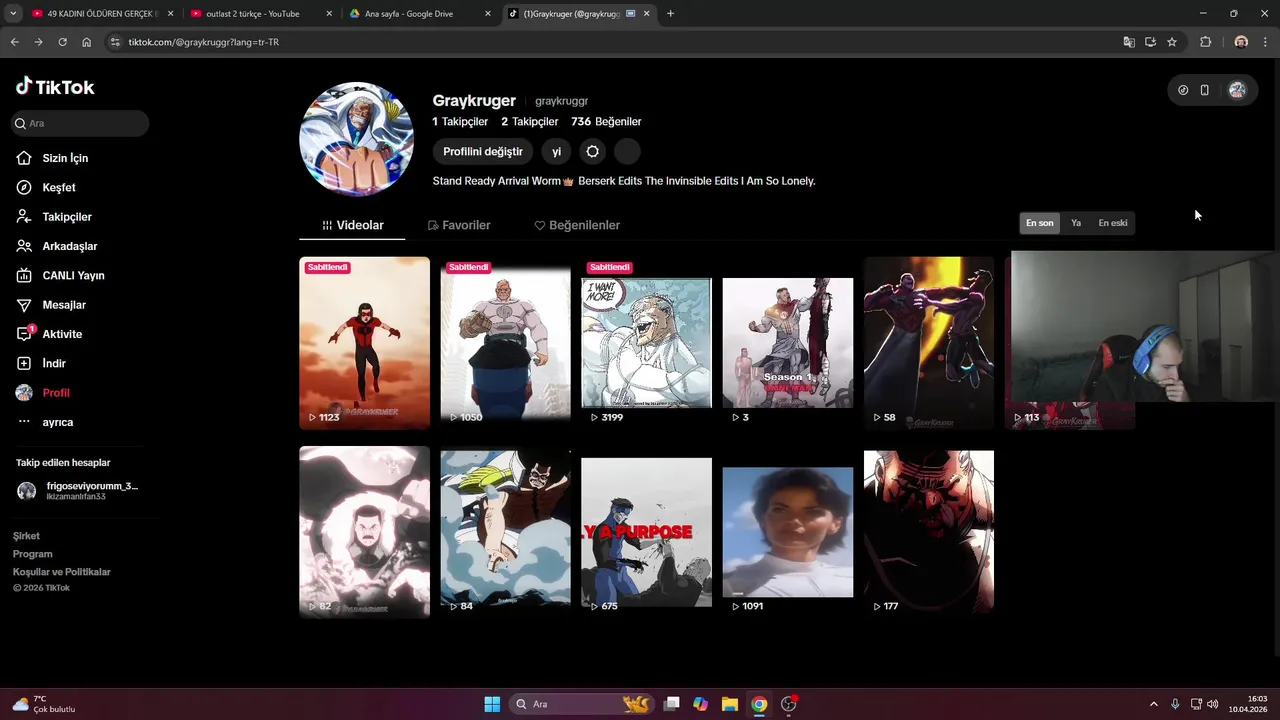The image size is (1280, 720).
Task: Go back in browser history
Action: (x=14, y=42)
